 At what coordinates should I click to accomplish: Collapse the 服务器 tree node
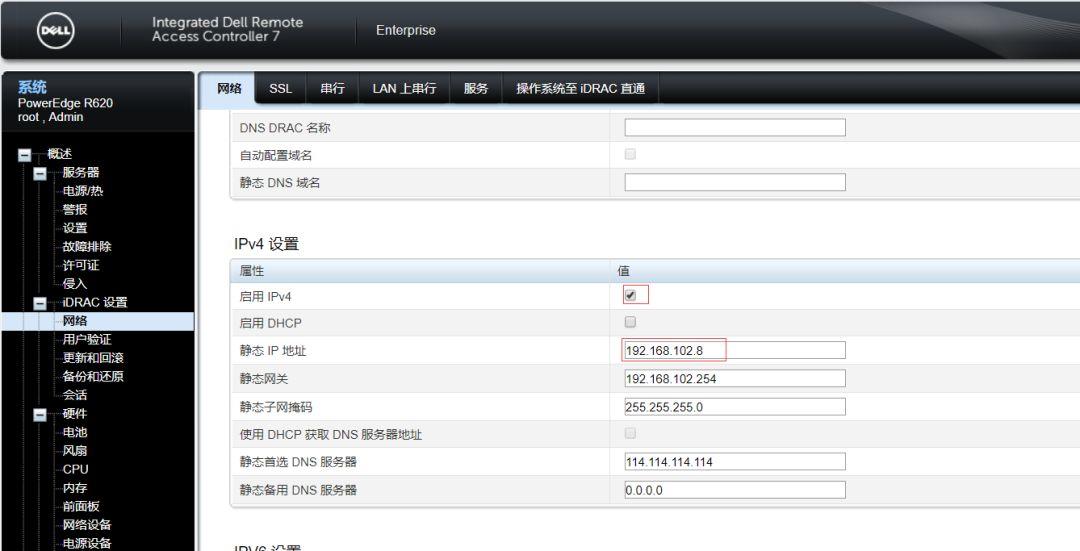[x=40, y=173]
